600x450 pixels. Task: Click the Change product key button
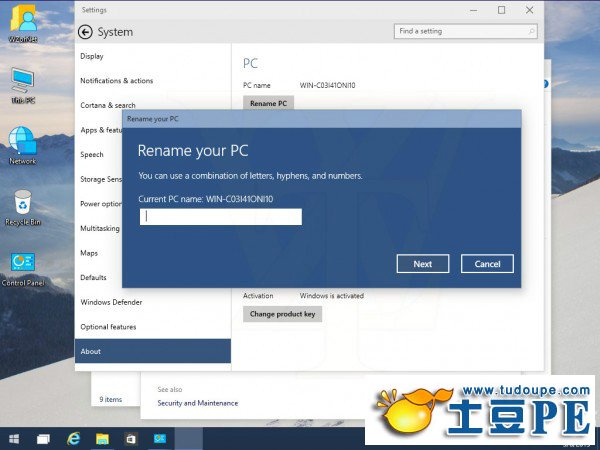(282, 314)
